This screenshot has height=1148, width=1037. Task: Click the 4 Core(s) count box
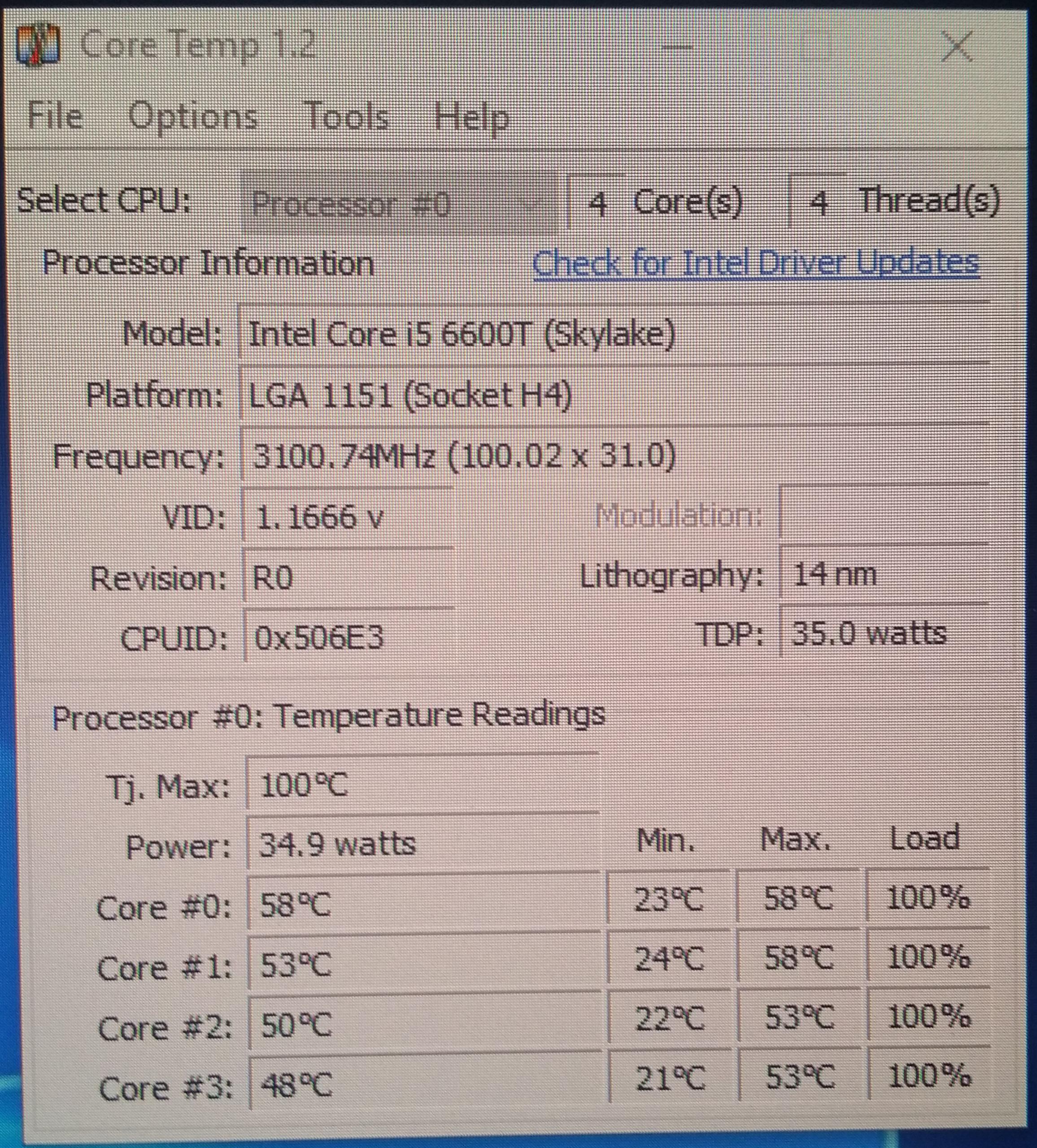coord(598,203)
